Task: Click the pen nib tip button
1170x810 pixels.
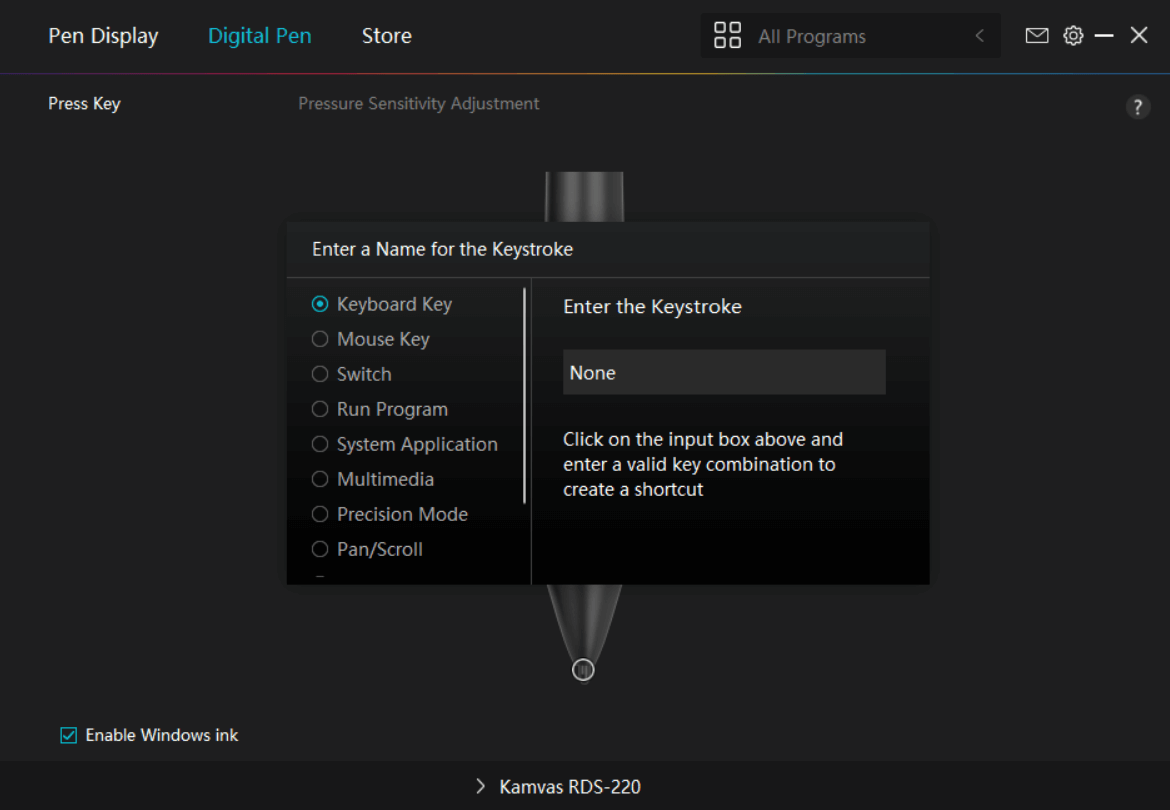Action: pos(583,670)
